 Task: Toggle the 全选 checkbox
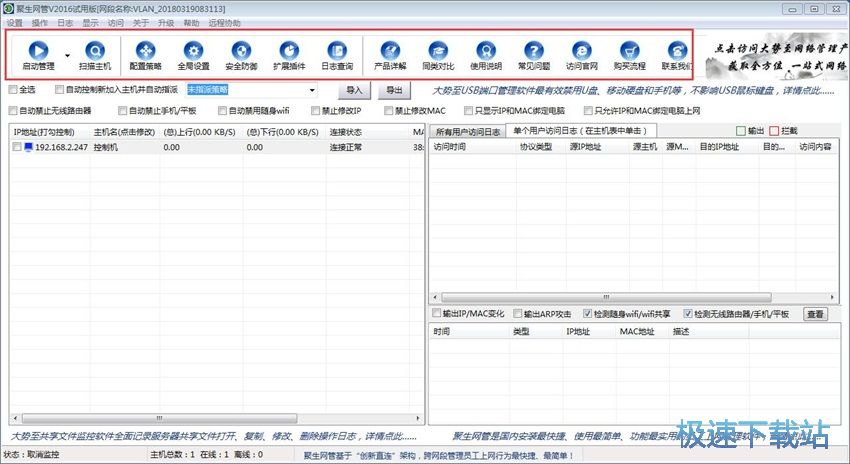(x=13, y=89)
